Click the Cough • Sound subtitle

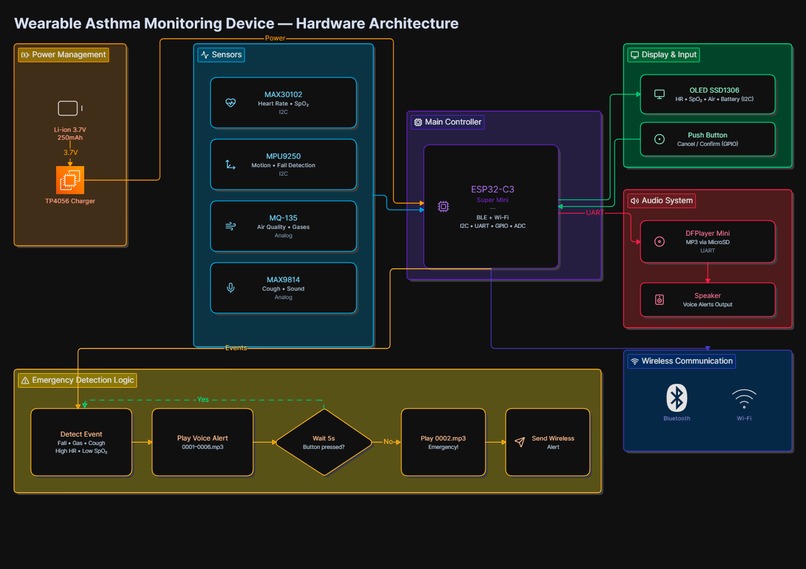tap(283, 289)
